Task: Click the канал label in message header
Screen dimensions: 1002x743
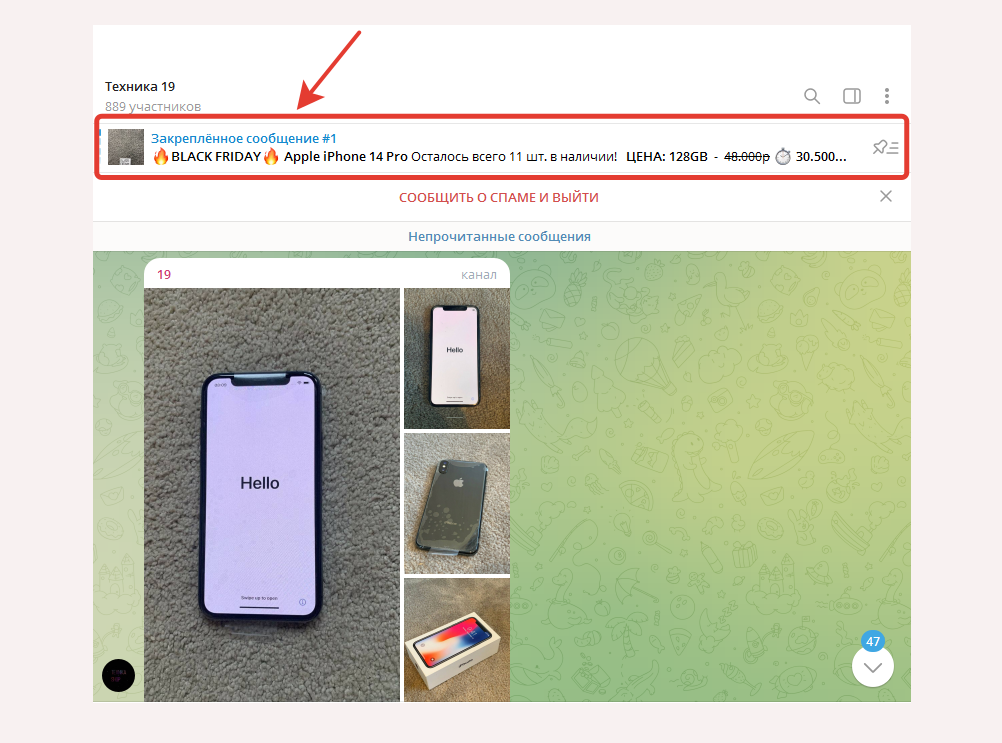Action: click(479, 275)
